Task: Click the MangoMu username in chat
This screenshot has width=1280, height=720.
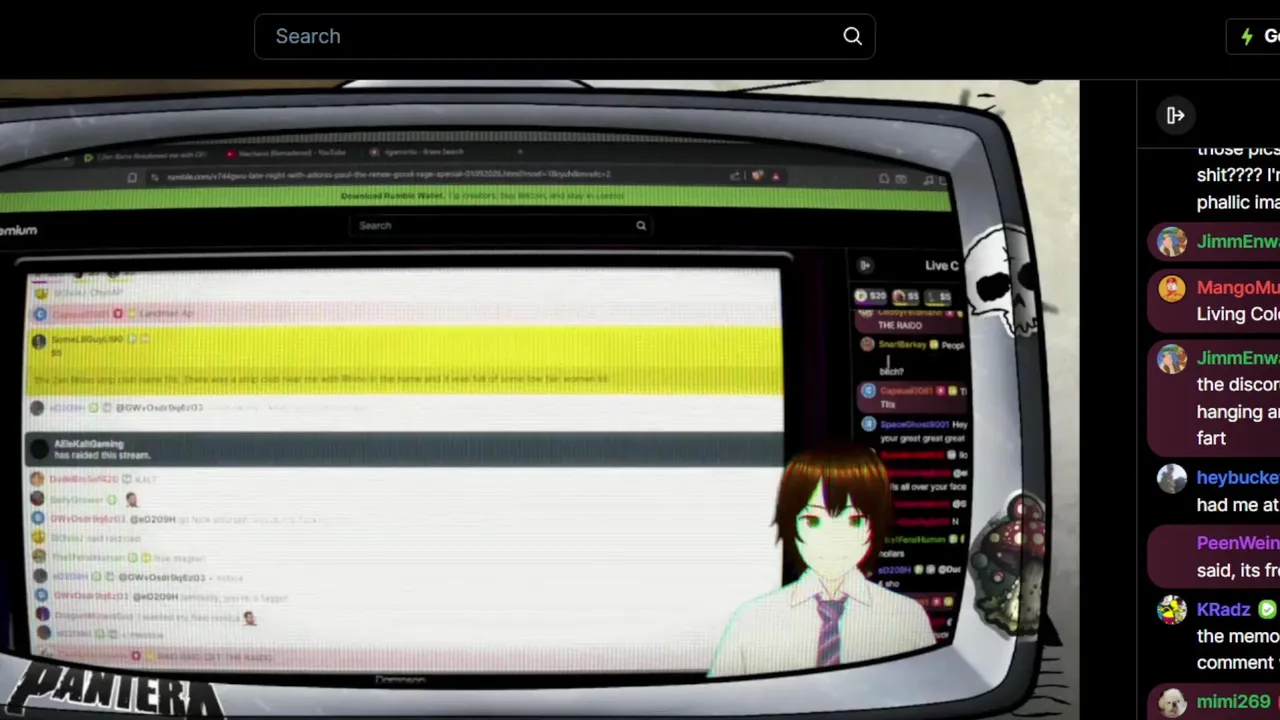Action: click(1238, 288)
